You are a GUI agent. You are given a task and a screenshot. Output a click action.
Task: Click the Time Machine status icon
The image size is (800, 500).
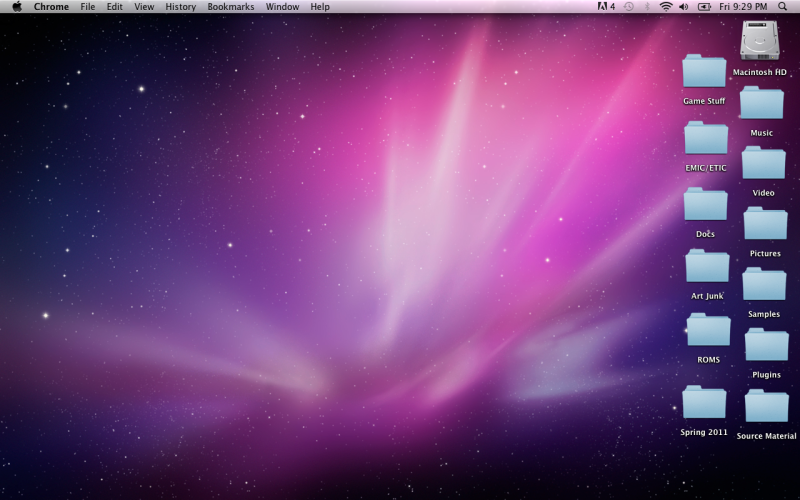coord(628,7)
